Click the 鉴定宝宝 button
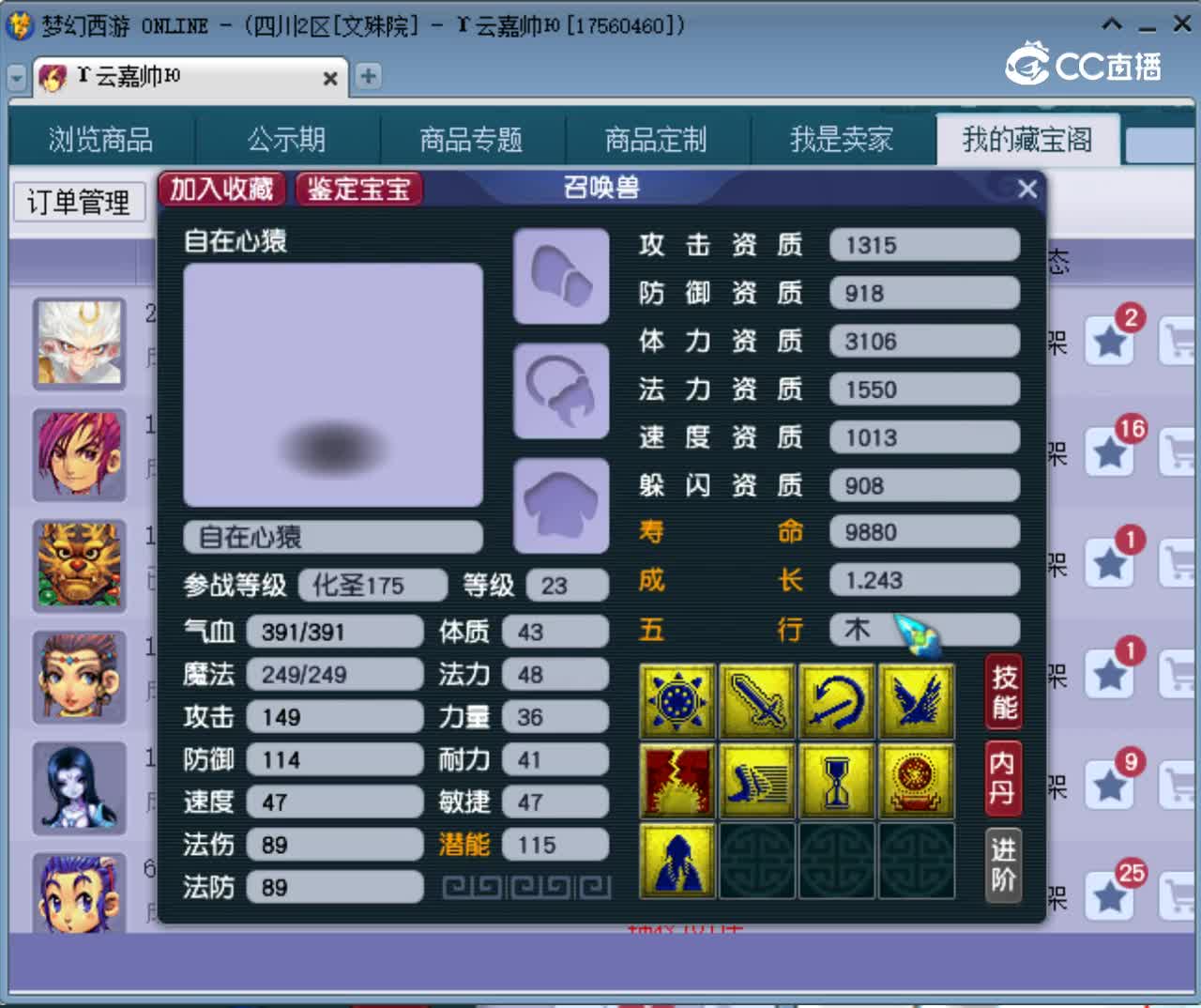 [x=359, y=189]
